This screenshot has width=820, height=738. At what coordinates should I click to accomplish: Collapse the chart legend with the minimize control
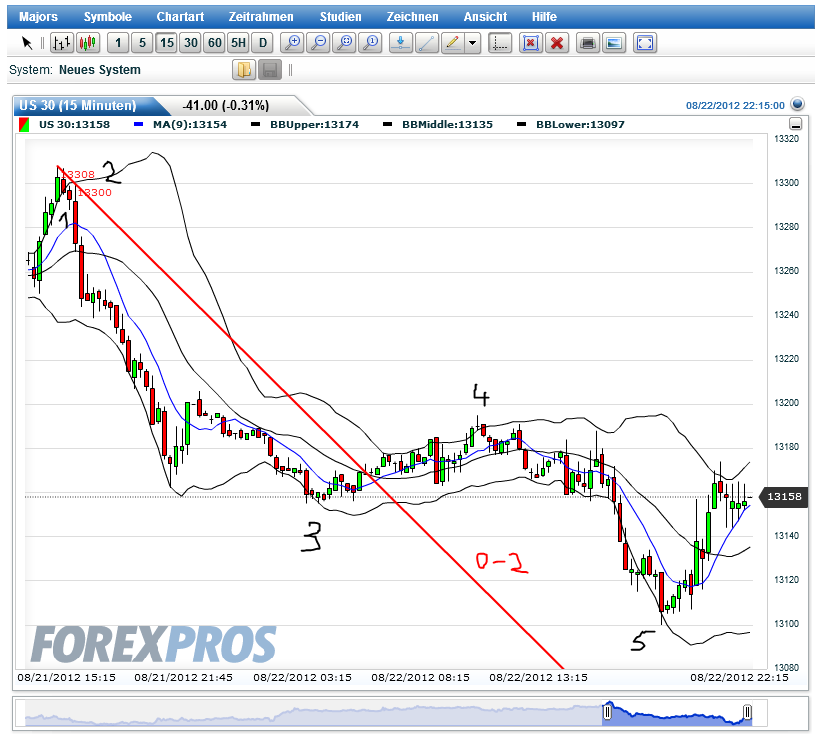796,123
